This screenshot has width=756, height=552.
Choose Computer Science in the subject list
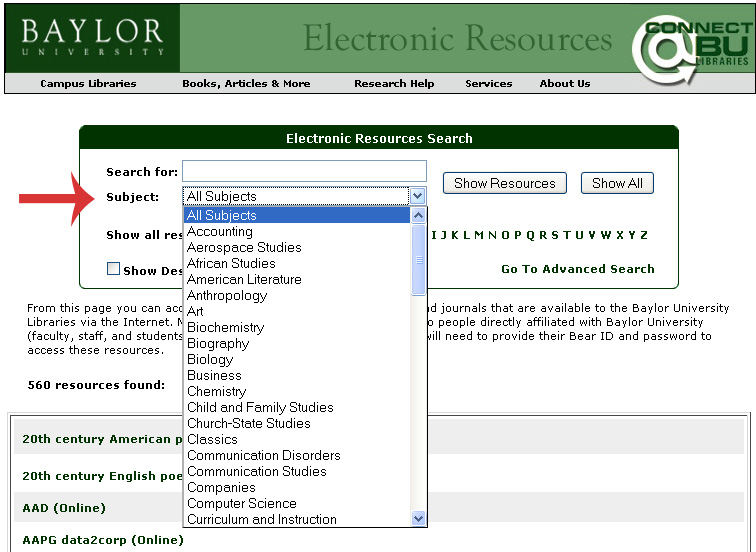241,503
